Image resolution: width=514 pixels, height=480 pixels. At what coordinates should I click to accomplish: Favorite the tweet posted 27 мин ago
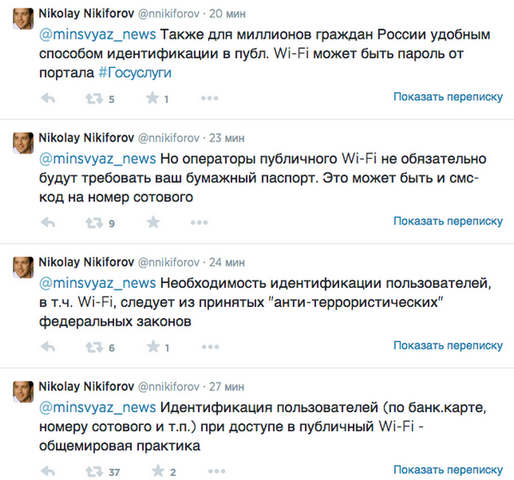tap(158, 471)
